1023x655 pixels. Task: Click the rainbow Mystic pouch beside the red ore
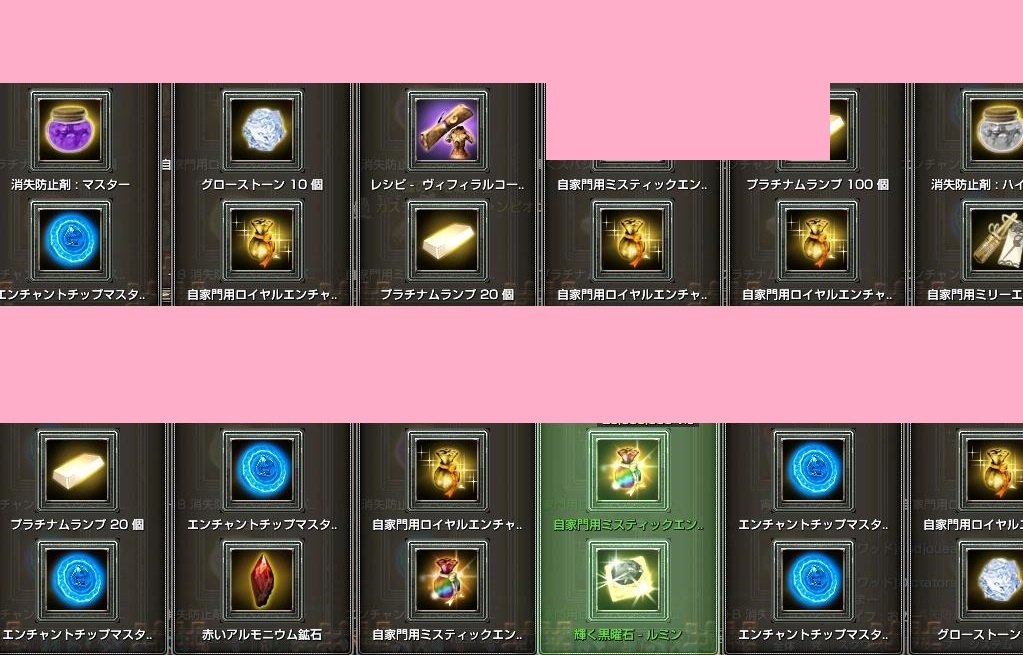(x=447, y=580)
